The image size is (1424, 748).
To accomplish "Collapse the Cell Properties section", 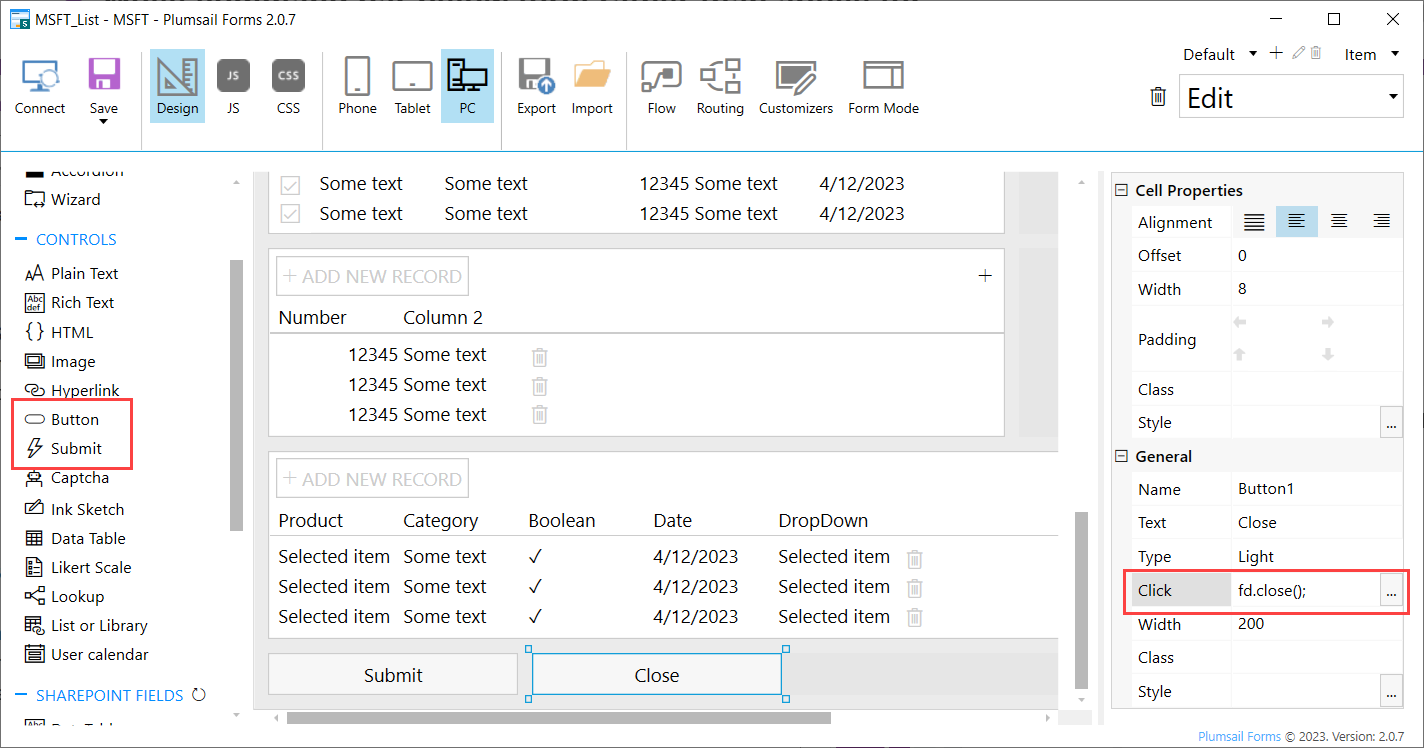I will (1121, 190).
